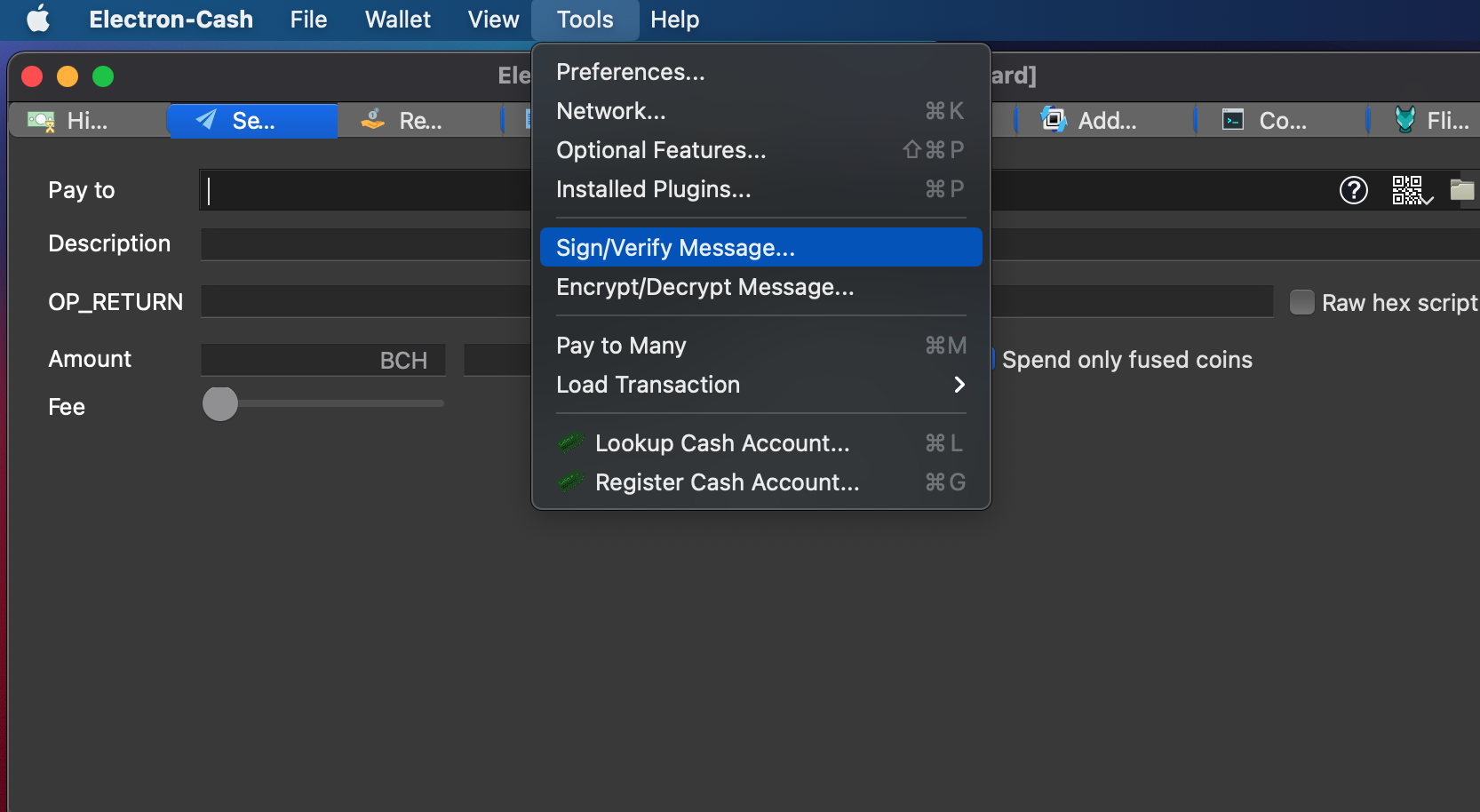Click the Pay to help question icon
Viewport: 1480px width, 812px height.
tap(1354, 190)
